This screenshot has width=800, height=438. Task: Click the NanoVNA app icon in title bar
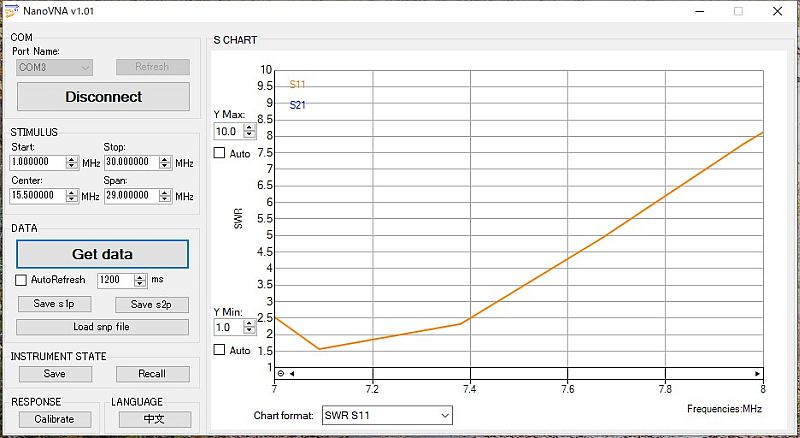tap(11, 11)
